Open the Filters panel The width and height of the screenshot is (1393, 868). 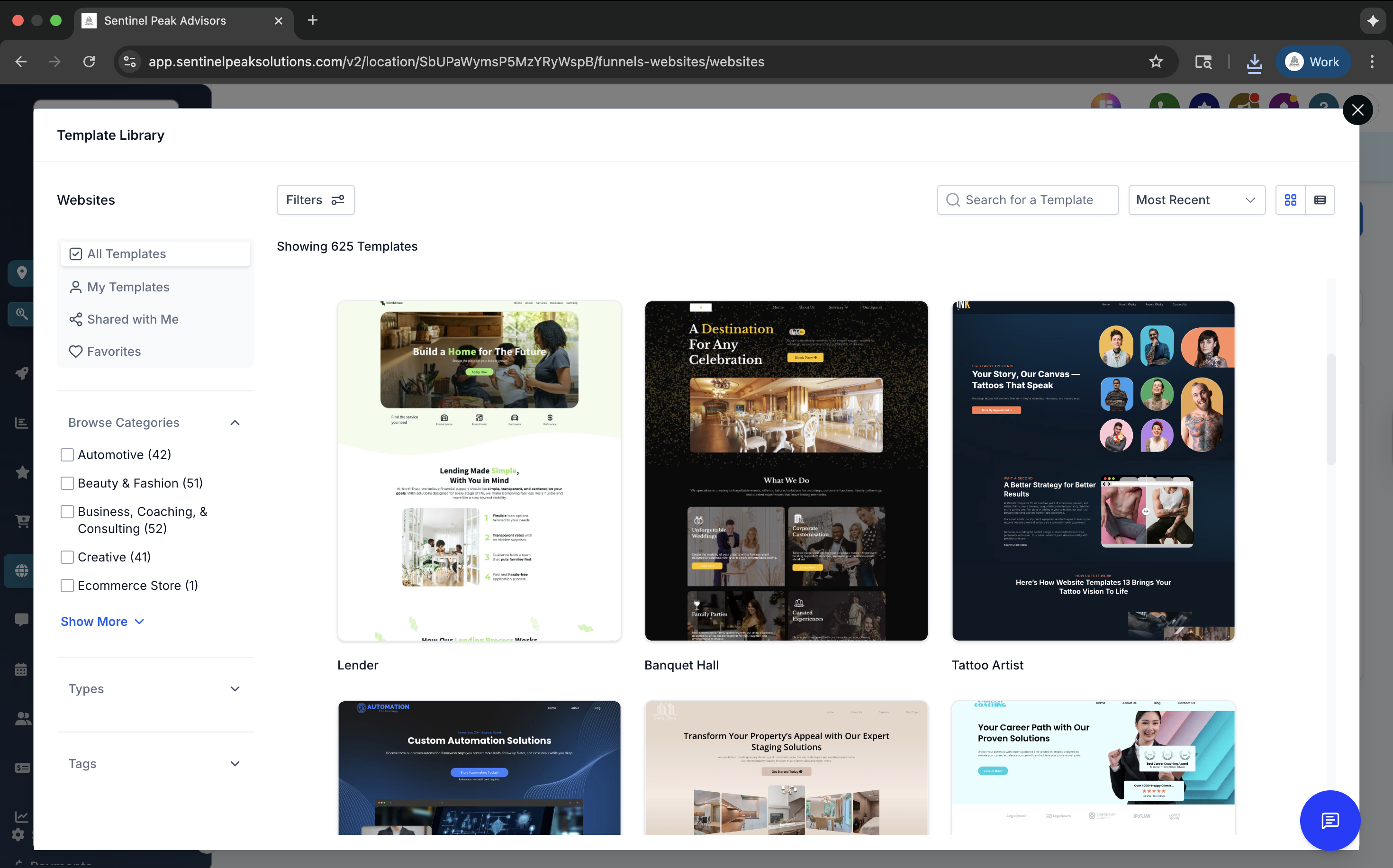pos(315,200)
